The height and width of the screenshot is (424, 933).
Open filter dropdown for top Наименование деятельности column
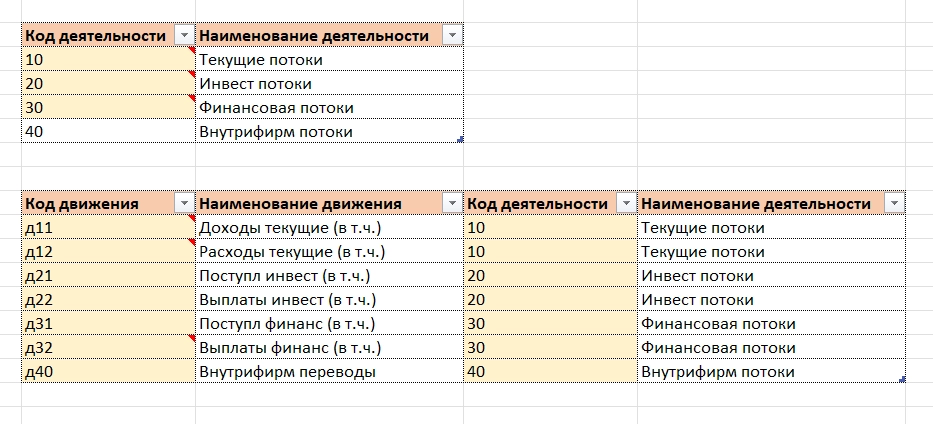(x=452, y=36)
